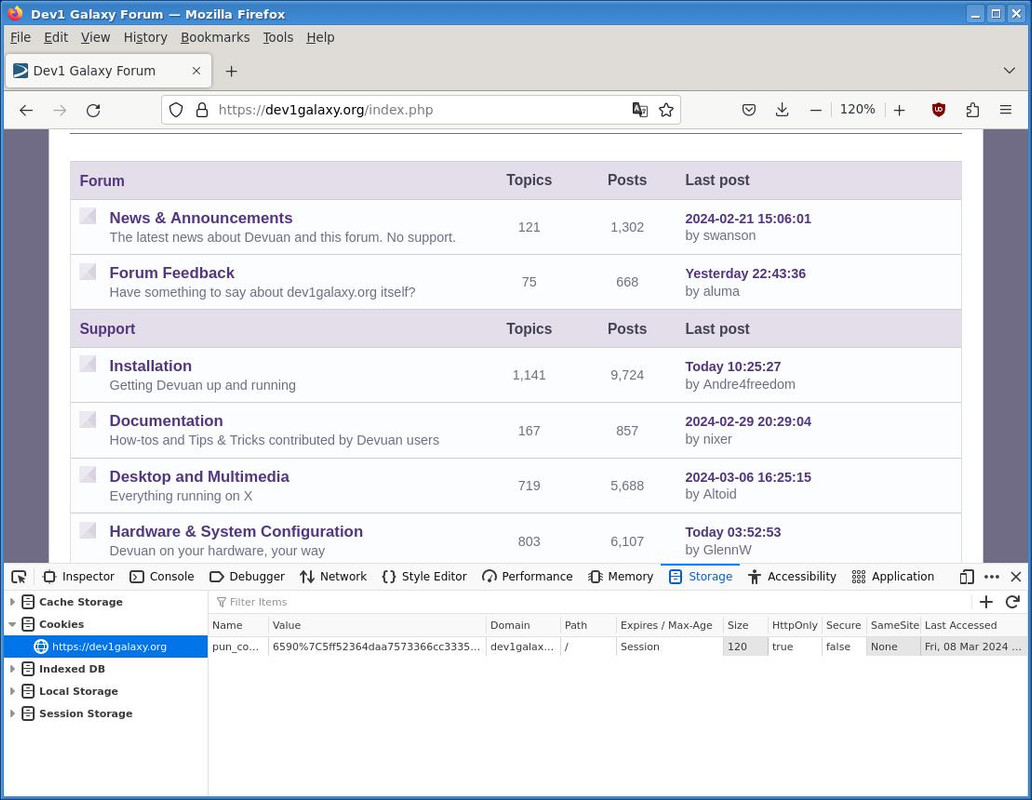1032x800 pixels.
Task: Open the Bookmarks menu
Action: (x=215, y=38)
